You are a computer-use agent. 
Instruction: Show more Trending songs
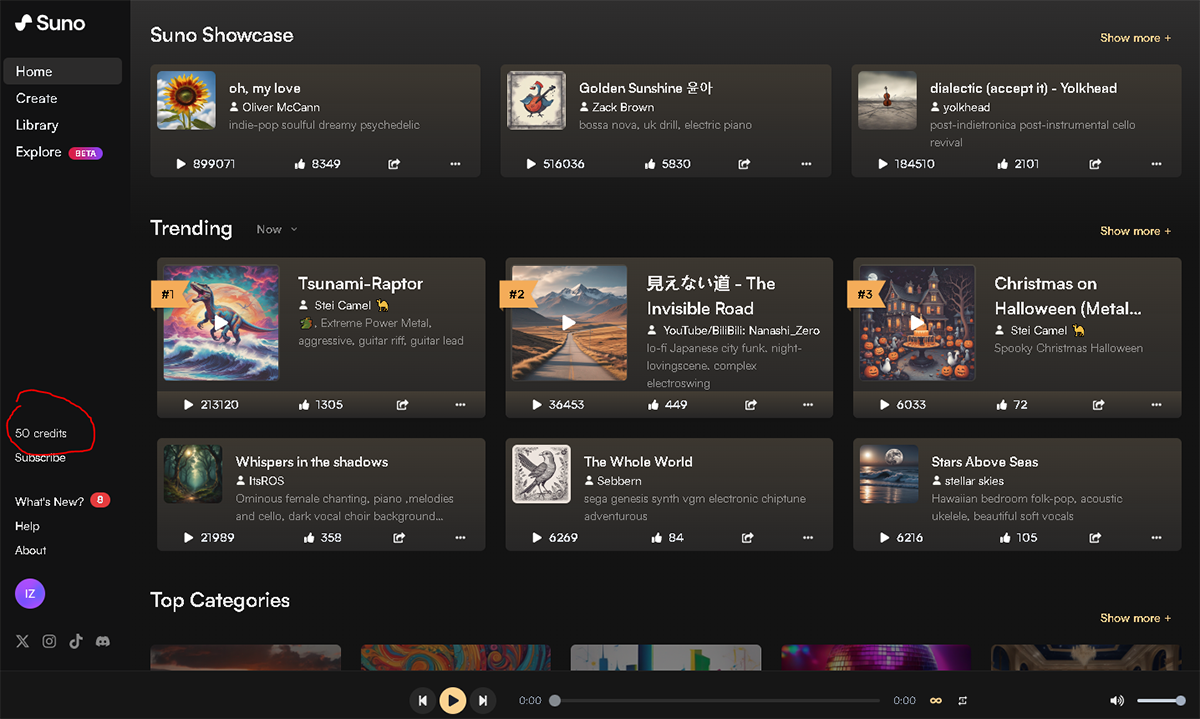(1136, 231)
